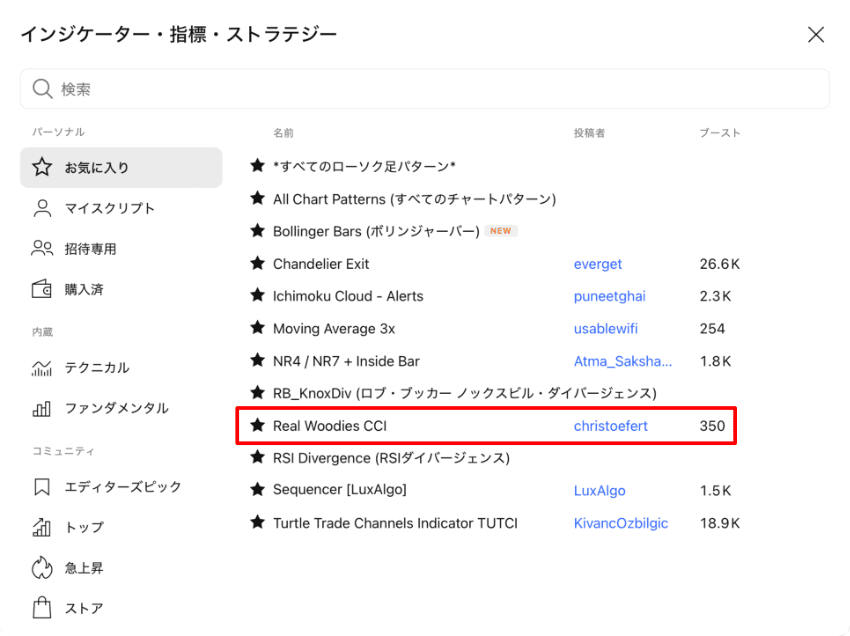The image size is (850, 636).
Task: Toggle star beside Sequencer [LuxAlgo]
Action: tap(257, 490)
